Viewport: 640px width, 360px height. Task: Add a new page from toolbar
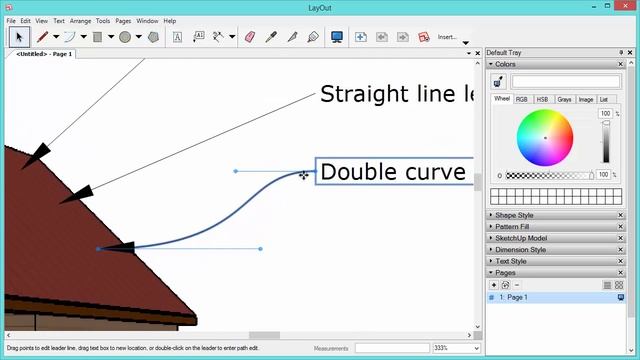pos(361,37)
